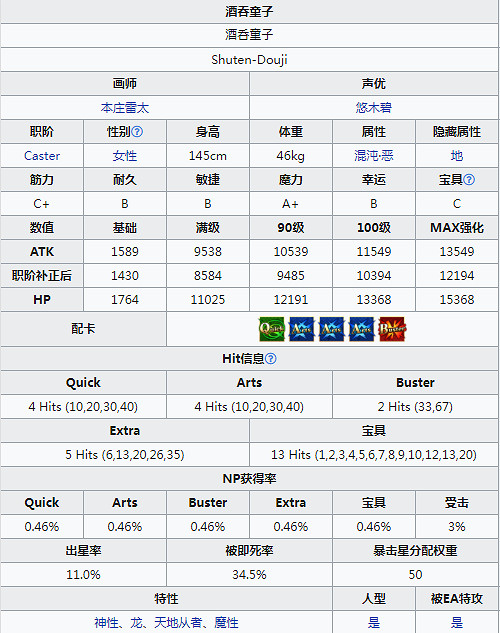Viewport: 500px width, 633px height.
Task: Select the name Shuten-Douji
Action: pyautogui.click(x=249, y=60)
